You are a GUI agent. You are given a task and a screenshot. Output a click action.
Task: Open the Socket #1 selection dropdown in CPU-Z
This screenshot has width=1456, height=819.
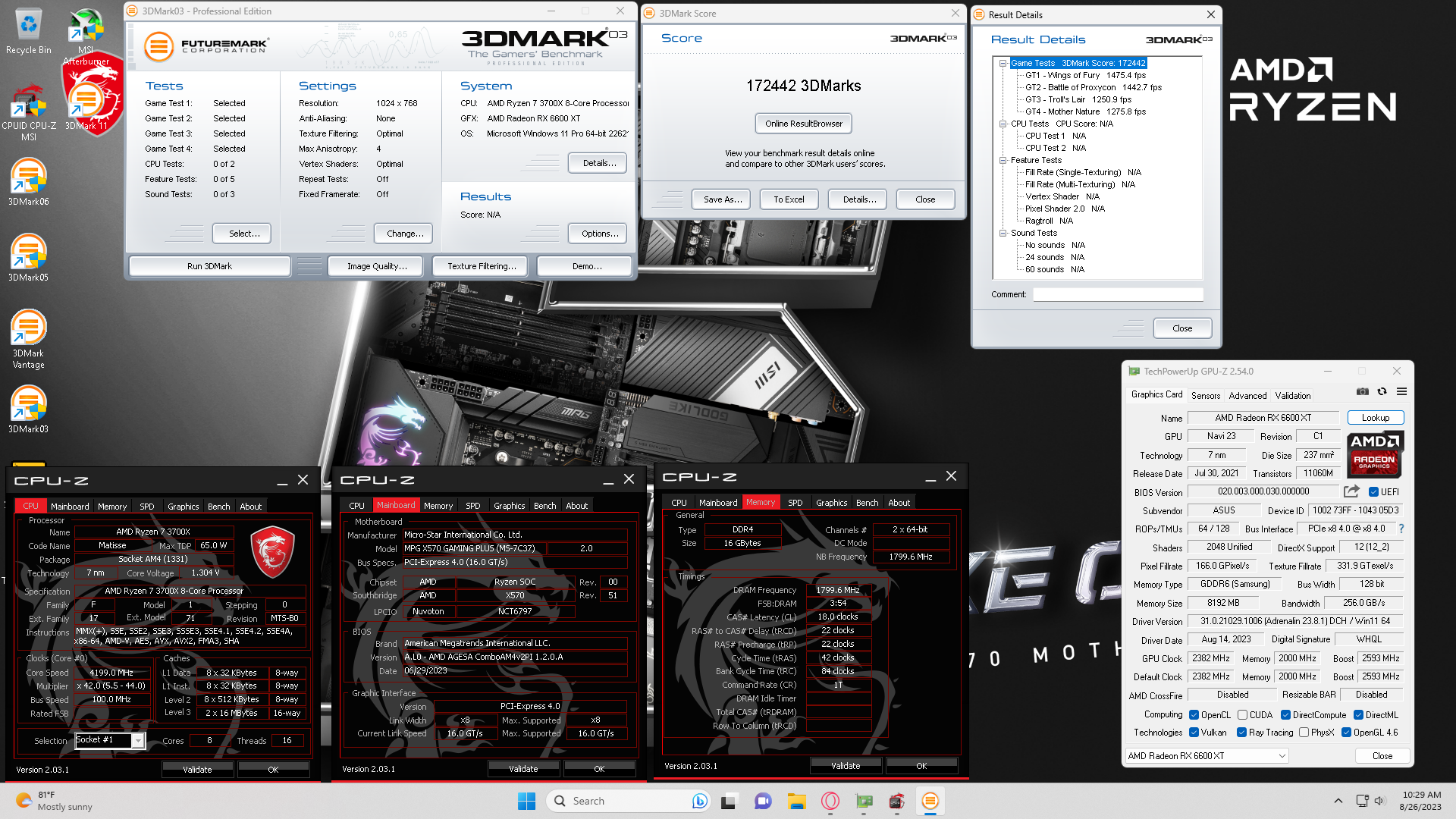(138, 740)
